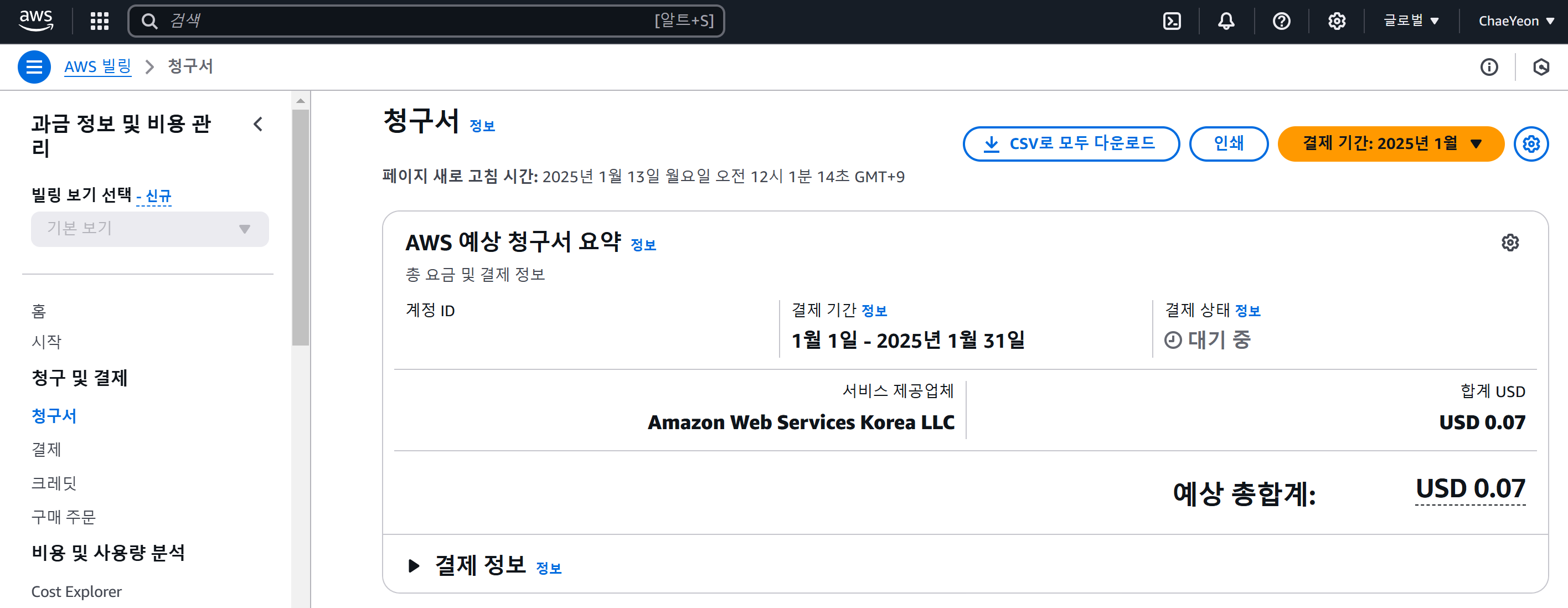
Task: Open bills page preferences gear
Action: [1530, 143]
